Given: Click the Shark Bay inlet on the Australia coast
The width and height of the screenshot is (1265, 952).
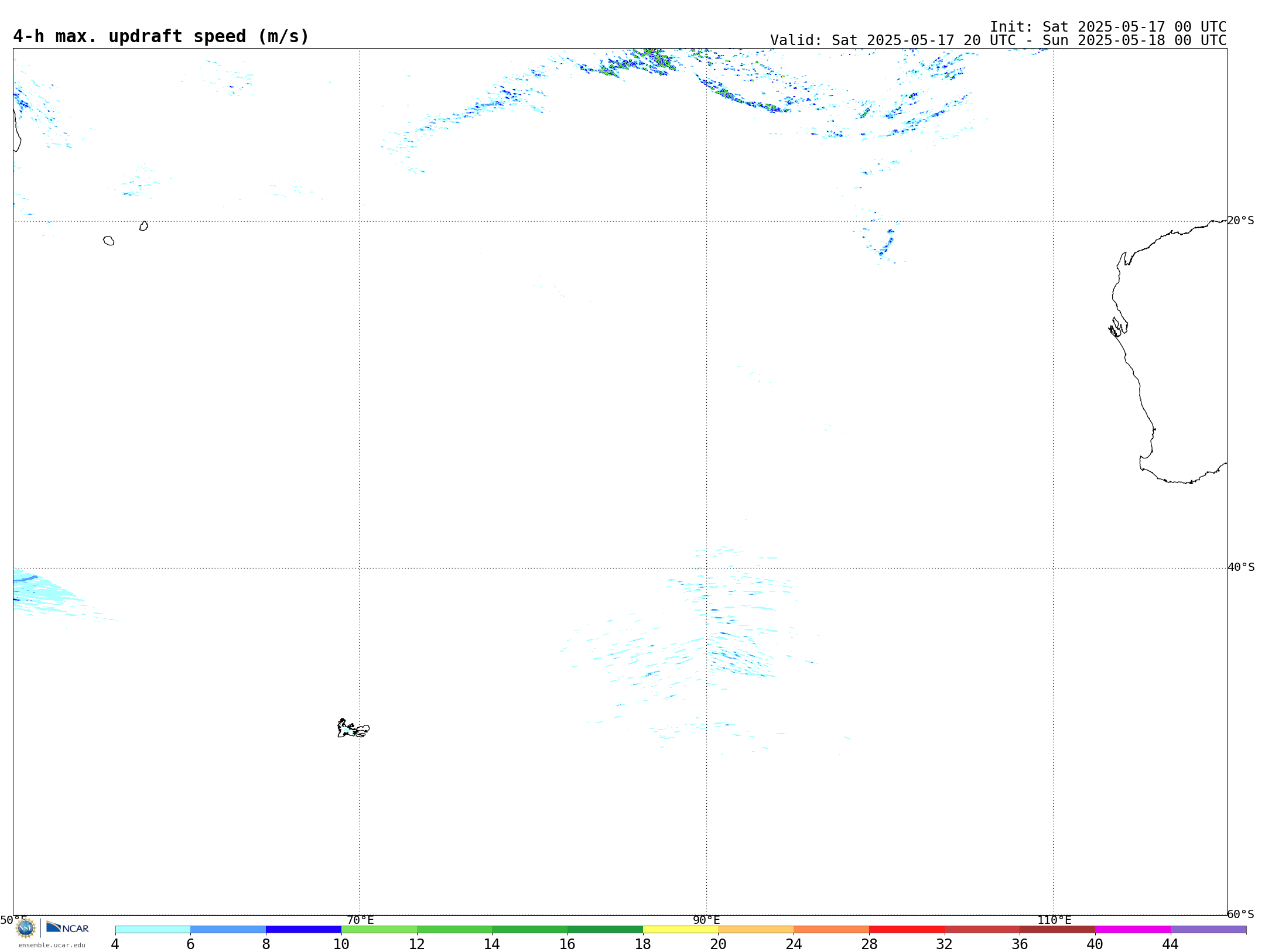Looking at the screenshot, I should click(x=1118, y=326).
